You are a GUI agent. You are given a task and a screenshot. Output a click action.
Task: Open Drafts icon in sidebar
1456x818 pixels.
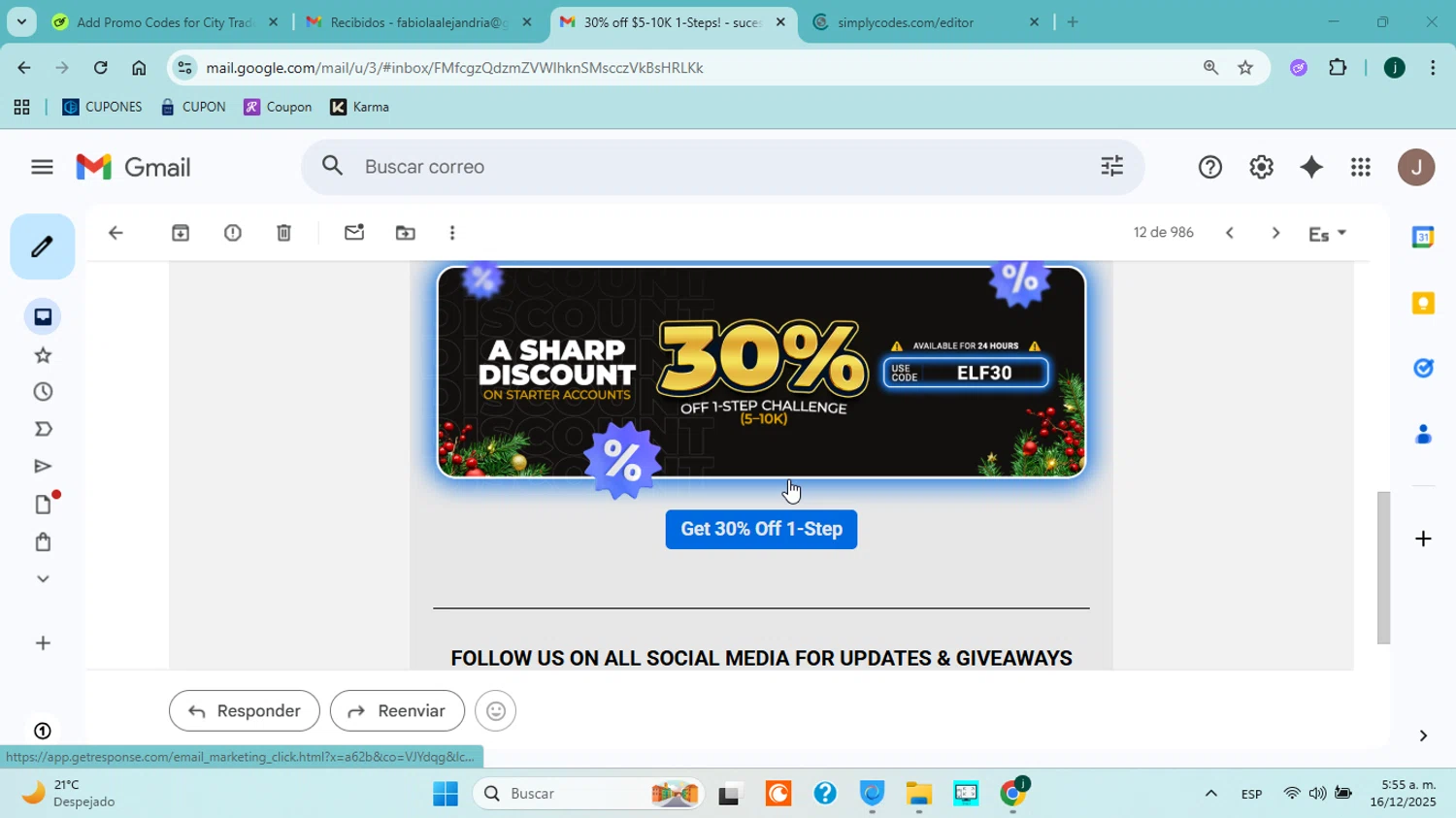click(43, 504)
